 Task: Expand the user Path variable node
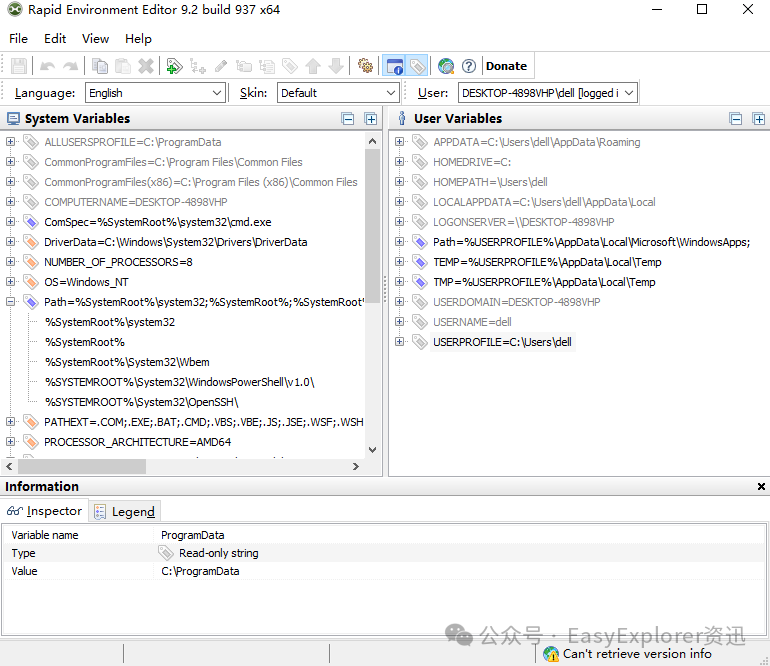pyautogui.click(x=399, y=242)
